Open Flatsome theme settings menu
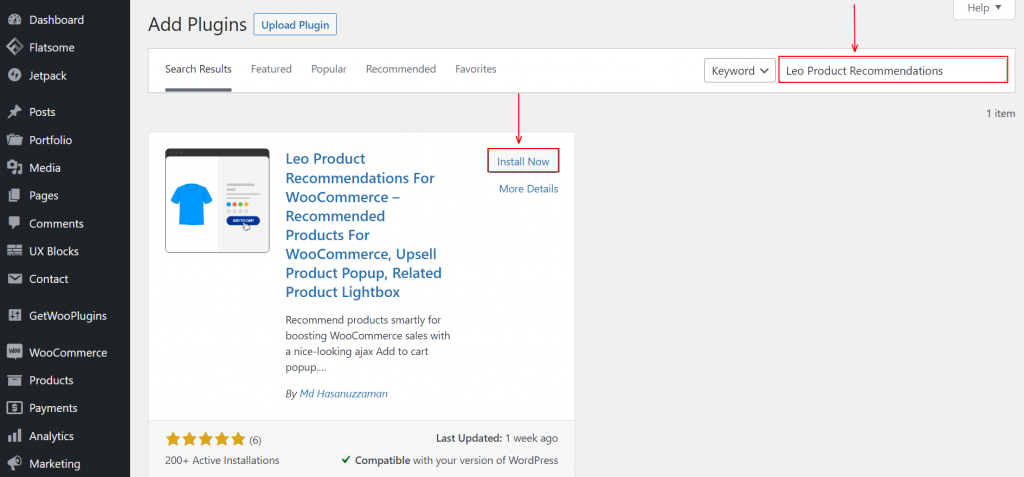 [52, 48]
